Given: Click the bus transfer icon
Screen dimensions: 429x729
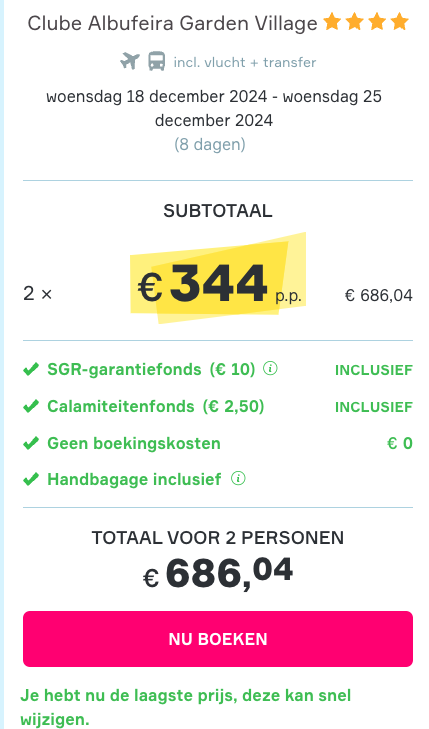Looking at the screenshot, I should click(157, 61).
